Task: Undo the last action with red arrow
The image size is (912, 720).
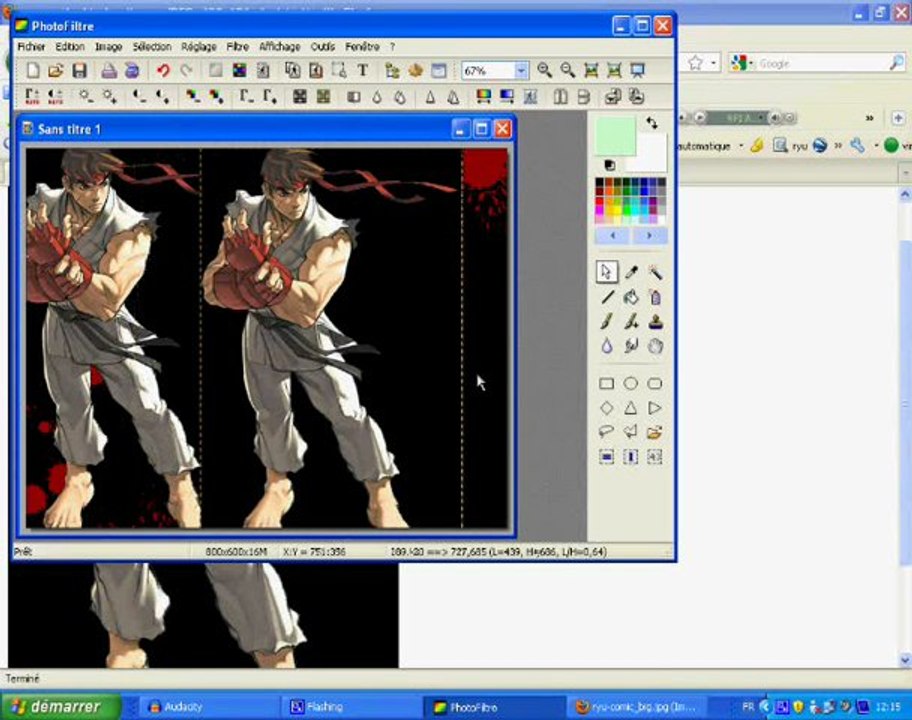Action: 163,70
